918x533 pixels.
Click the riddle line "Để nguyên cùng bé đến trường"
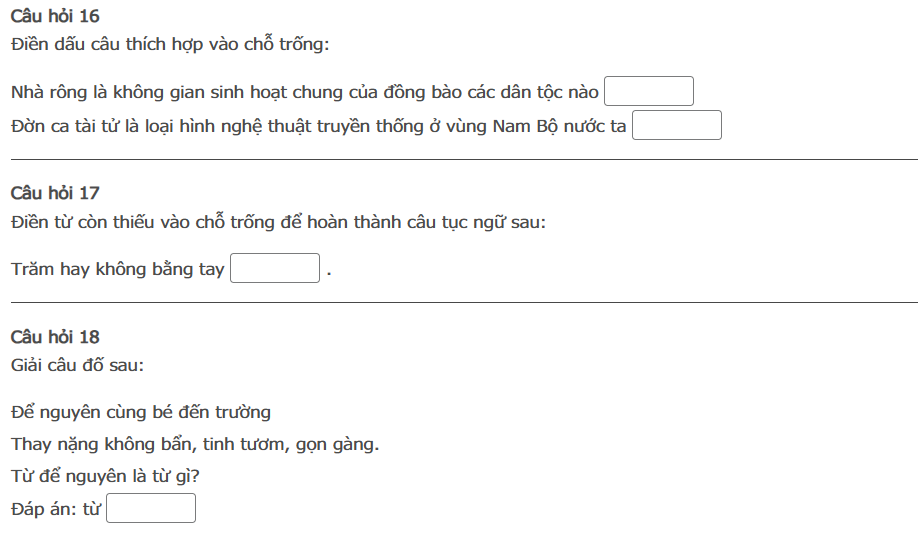pyautogui.click(x=141, y=412)
